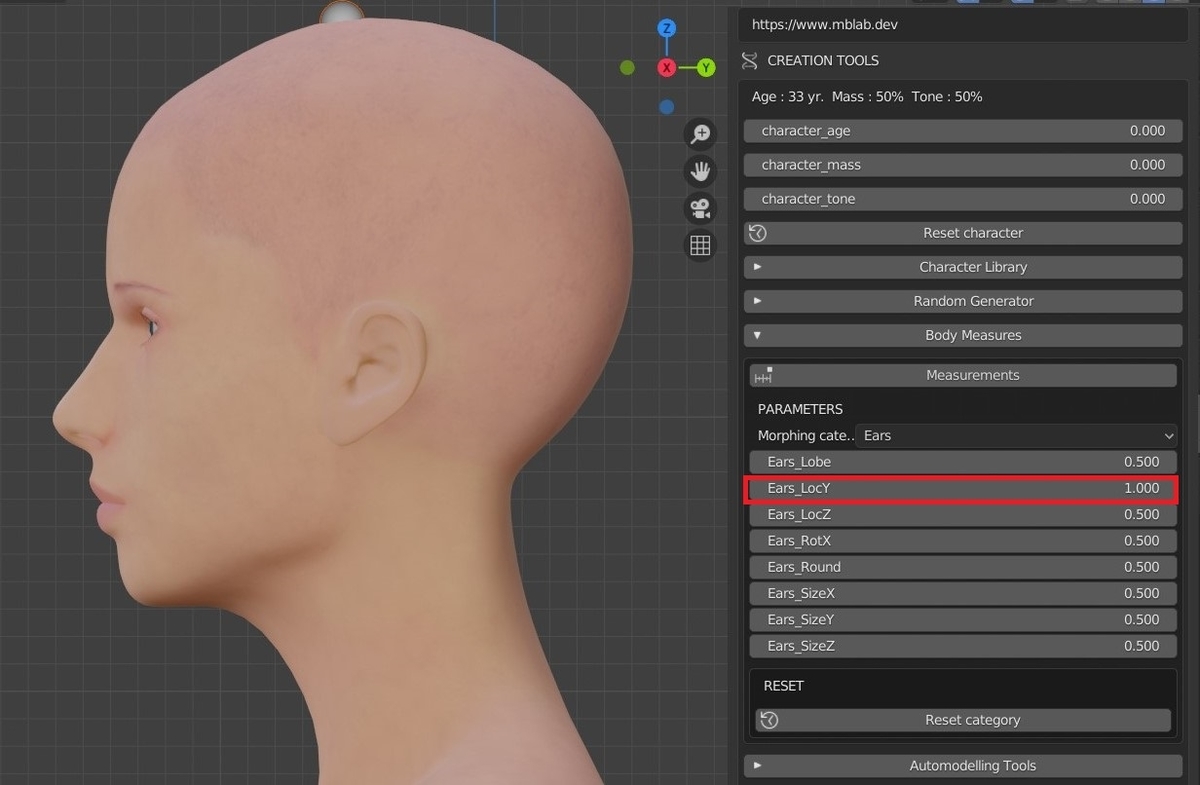Screen dimensions: 1200x785
Task: Click the Reset character button
Action: click(x=963, y=233)
